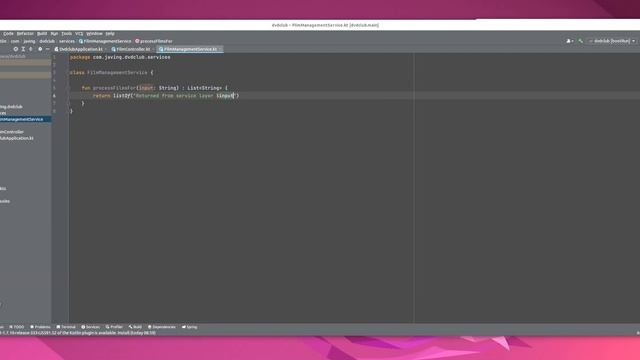Select FilmManagementService in the project tree
640x360 pixels.
click(25, 119)
